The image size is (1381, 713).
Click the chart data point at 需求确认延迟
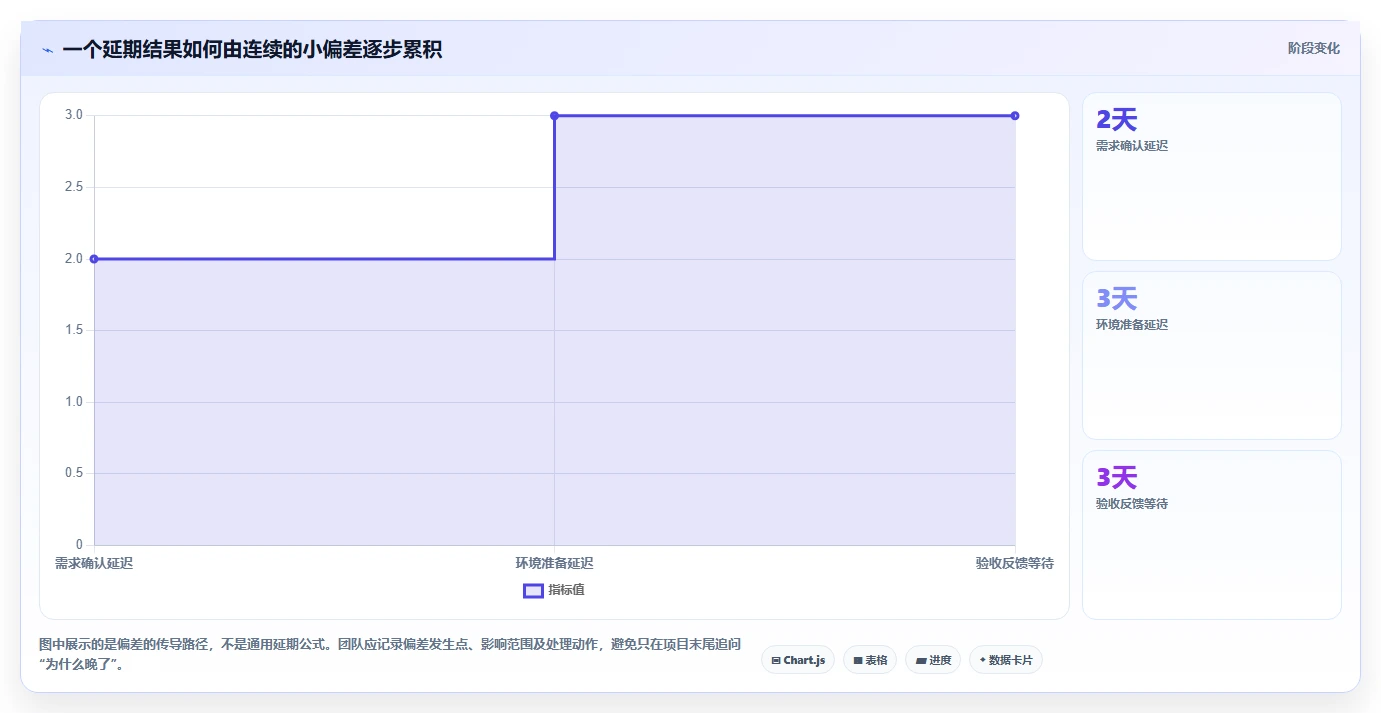94,259
